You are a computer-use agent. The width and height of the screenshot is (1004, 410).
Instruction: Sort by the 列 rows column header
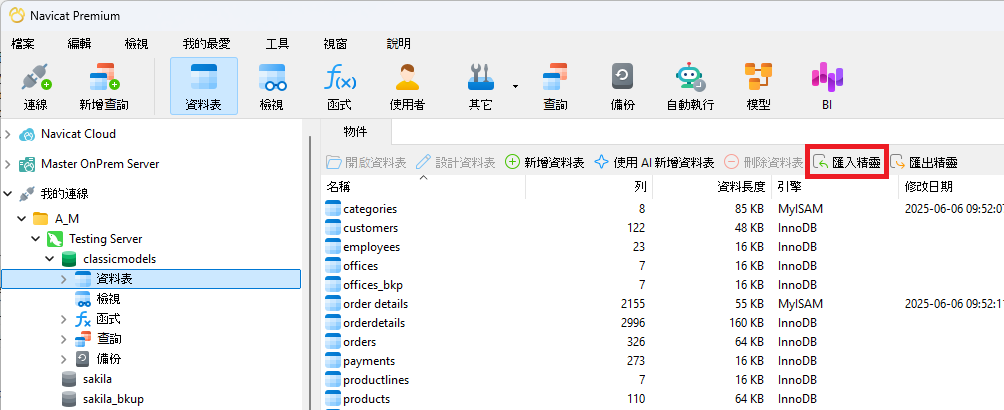pyautogui.click(x=588, y=186)
